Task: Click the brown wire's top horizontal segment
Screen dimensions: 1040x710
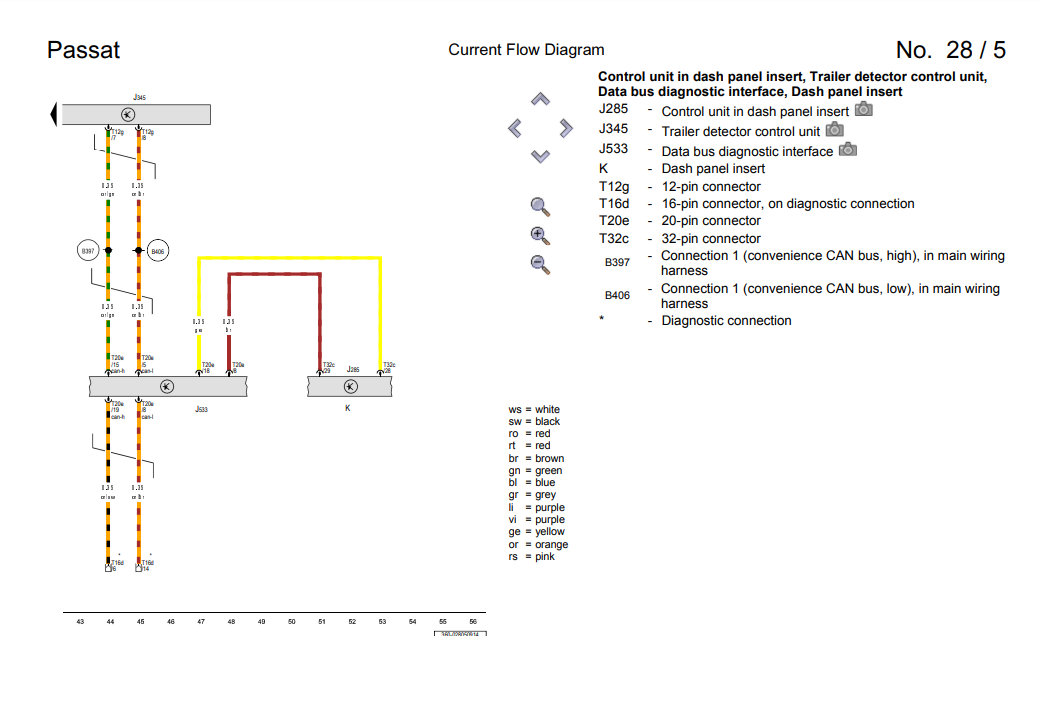Action: coord(275,273)
